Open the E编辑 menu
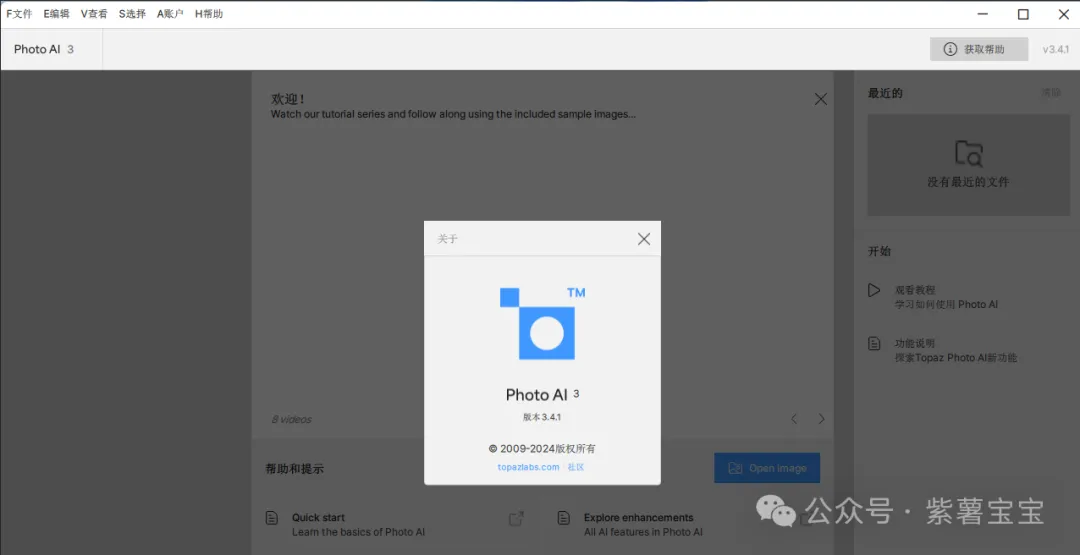This screenshot has width=1080, height=555. [x=56, y=14]
